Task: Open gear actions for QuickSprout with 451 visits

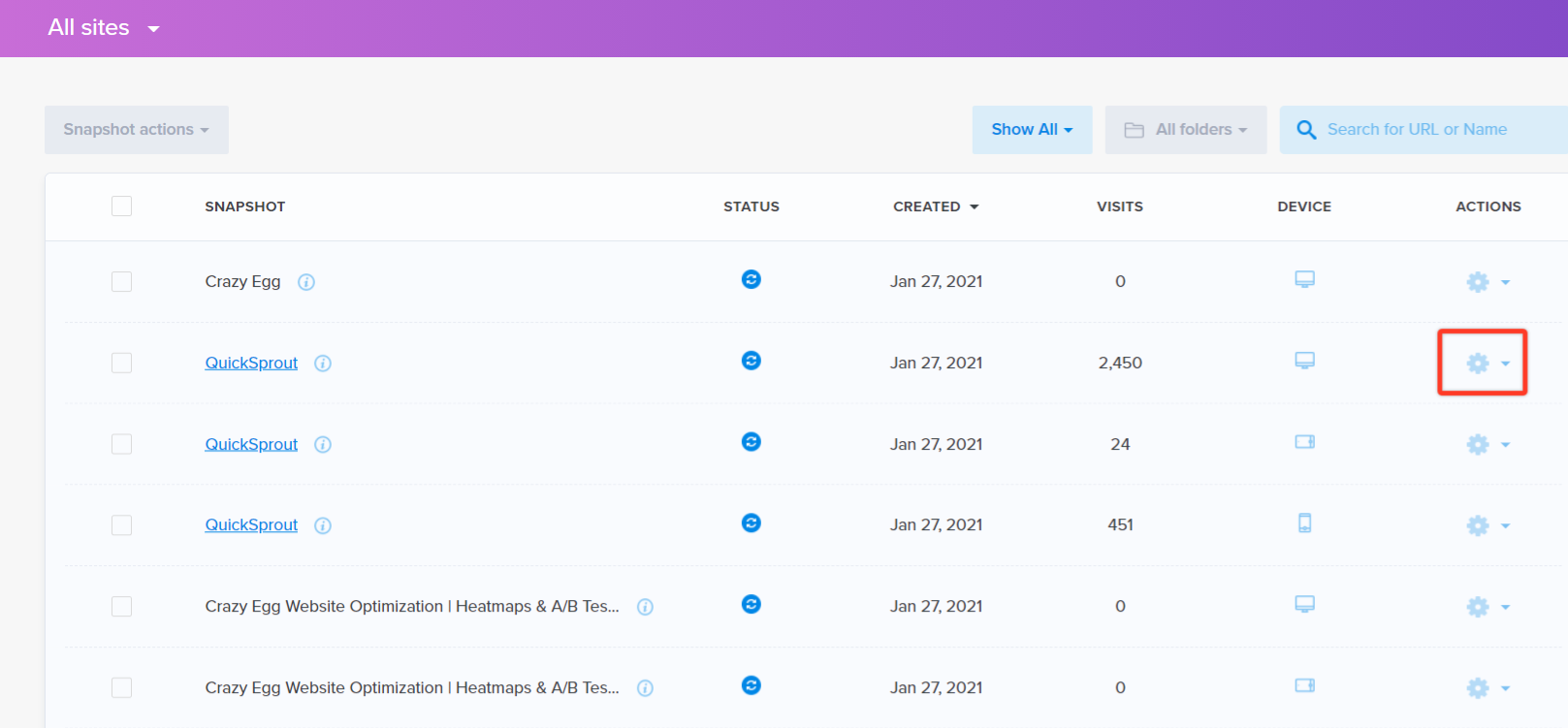Action: point(1488,525)
